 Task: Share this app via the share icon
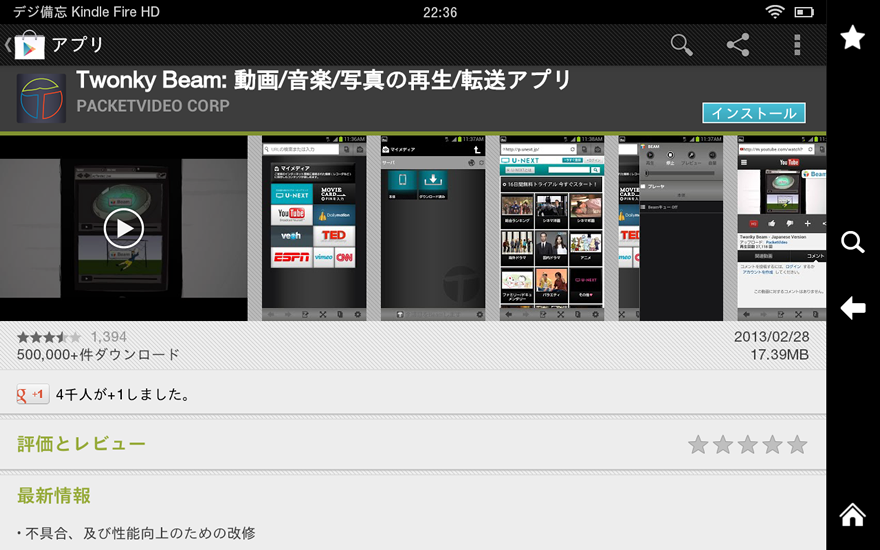[x=738, y=45]
